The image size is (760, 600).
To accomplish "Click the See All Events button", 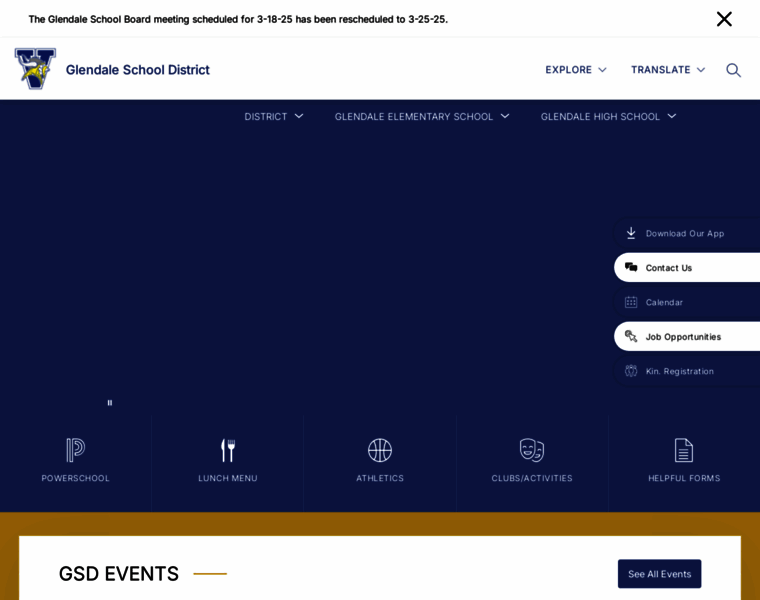I will click(659, 574).
